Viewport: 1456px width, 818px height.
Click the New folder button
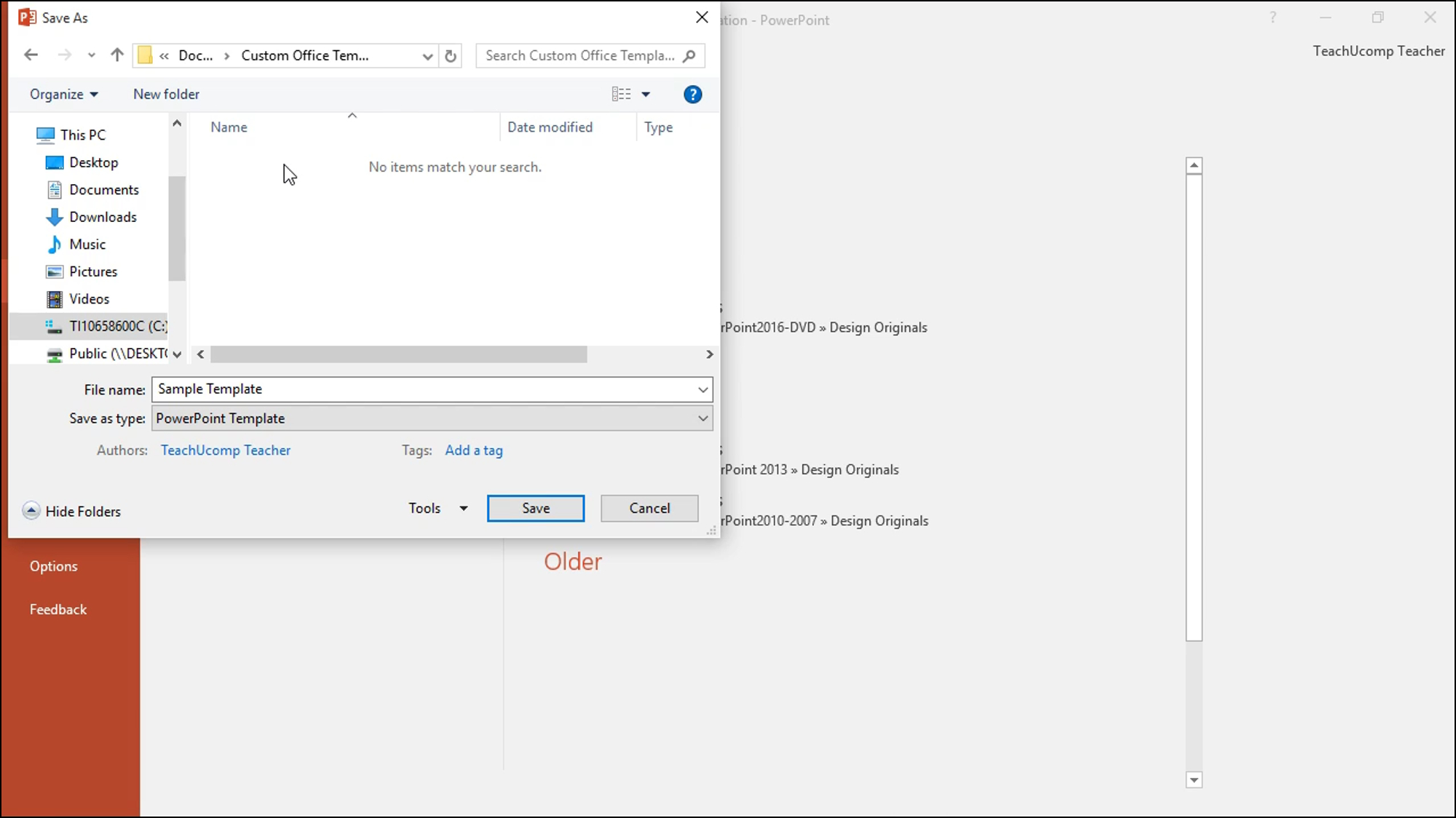click(166, 93)
